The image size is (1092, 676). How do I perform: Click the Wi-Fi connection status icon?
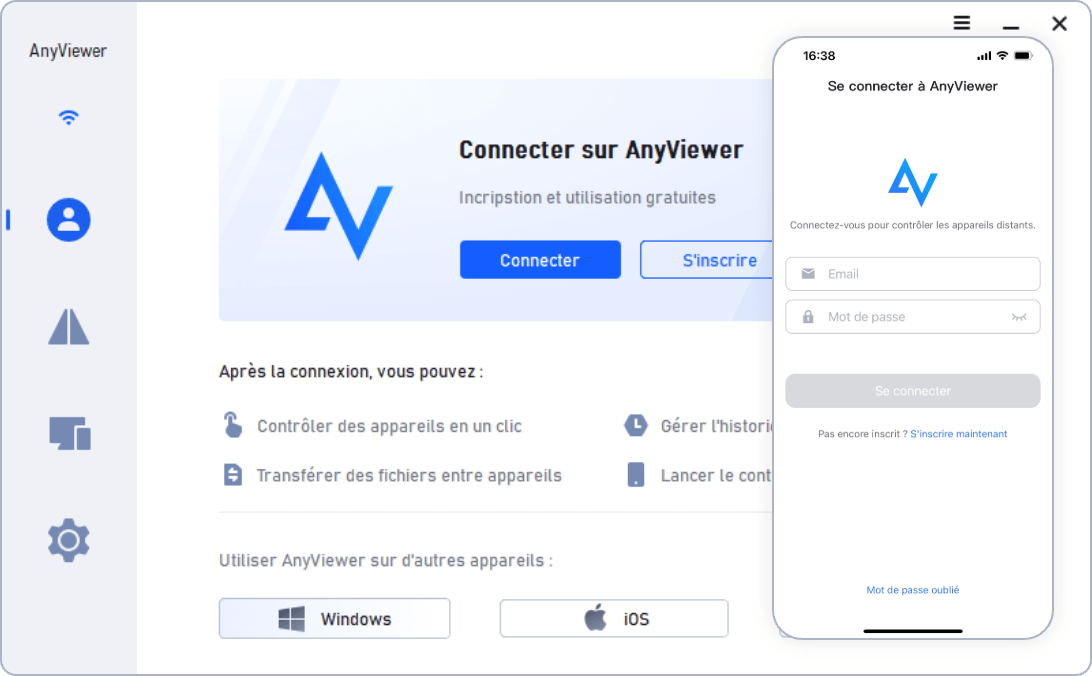[x=68, y=117]
